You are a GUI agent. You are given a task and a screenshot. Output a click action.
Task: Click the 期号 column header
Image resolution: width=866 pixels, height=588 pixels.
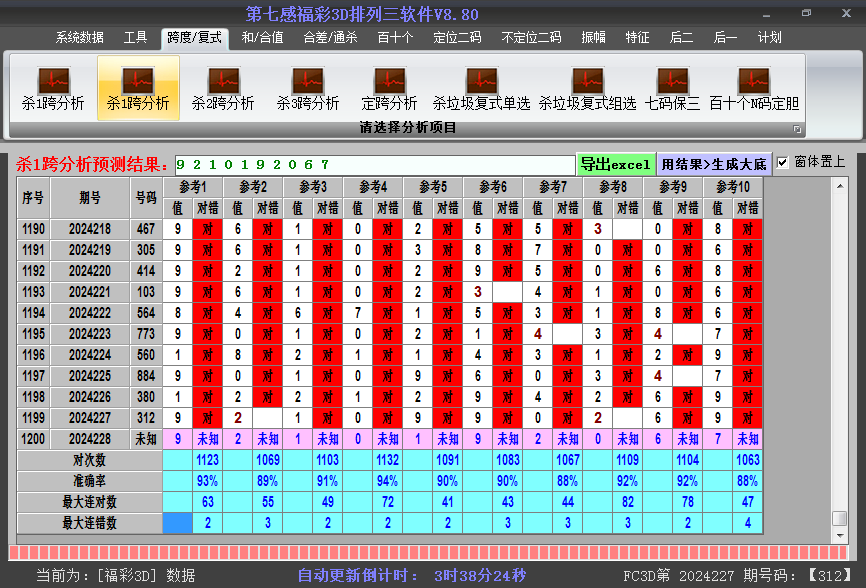pos(89,198)
